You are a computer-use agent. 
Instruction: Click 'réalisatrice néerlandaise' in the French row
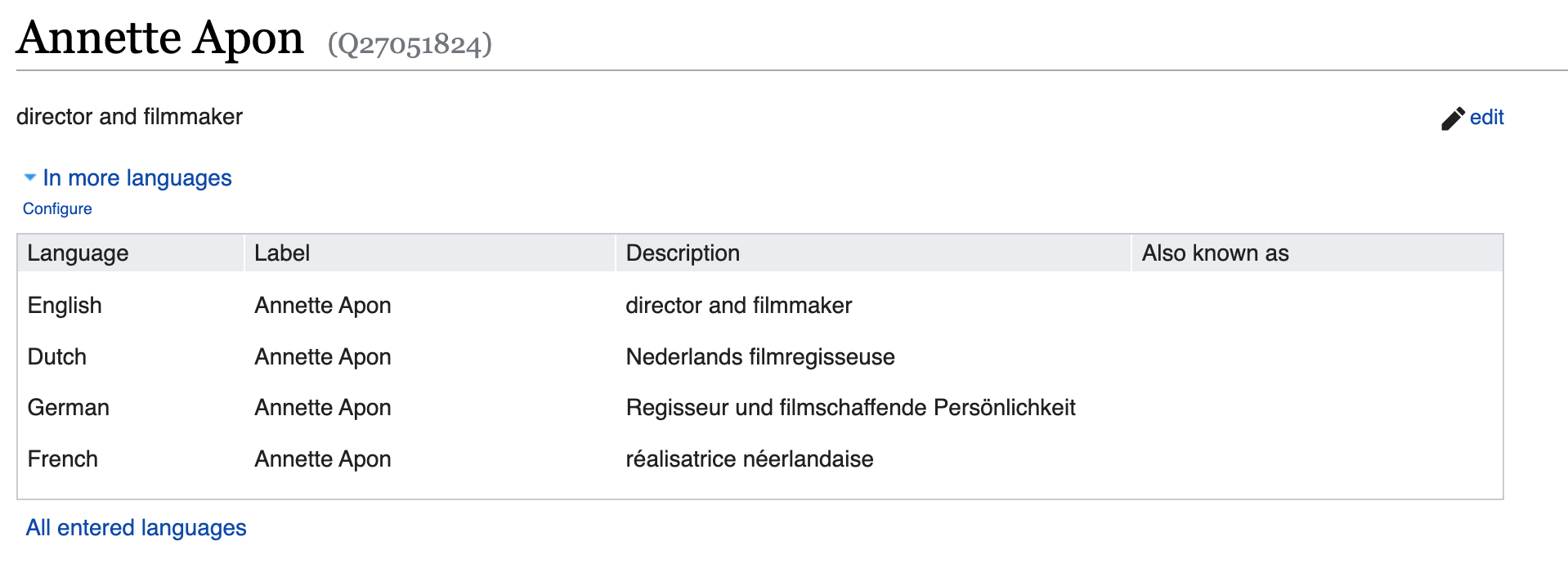coord(750,458)
